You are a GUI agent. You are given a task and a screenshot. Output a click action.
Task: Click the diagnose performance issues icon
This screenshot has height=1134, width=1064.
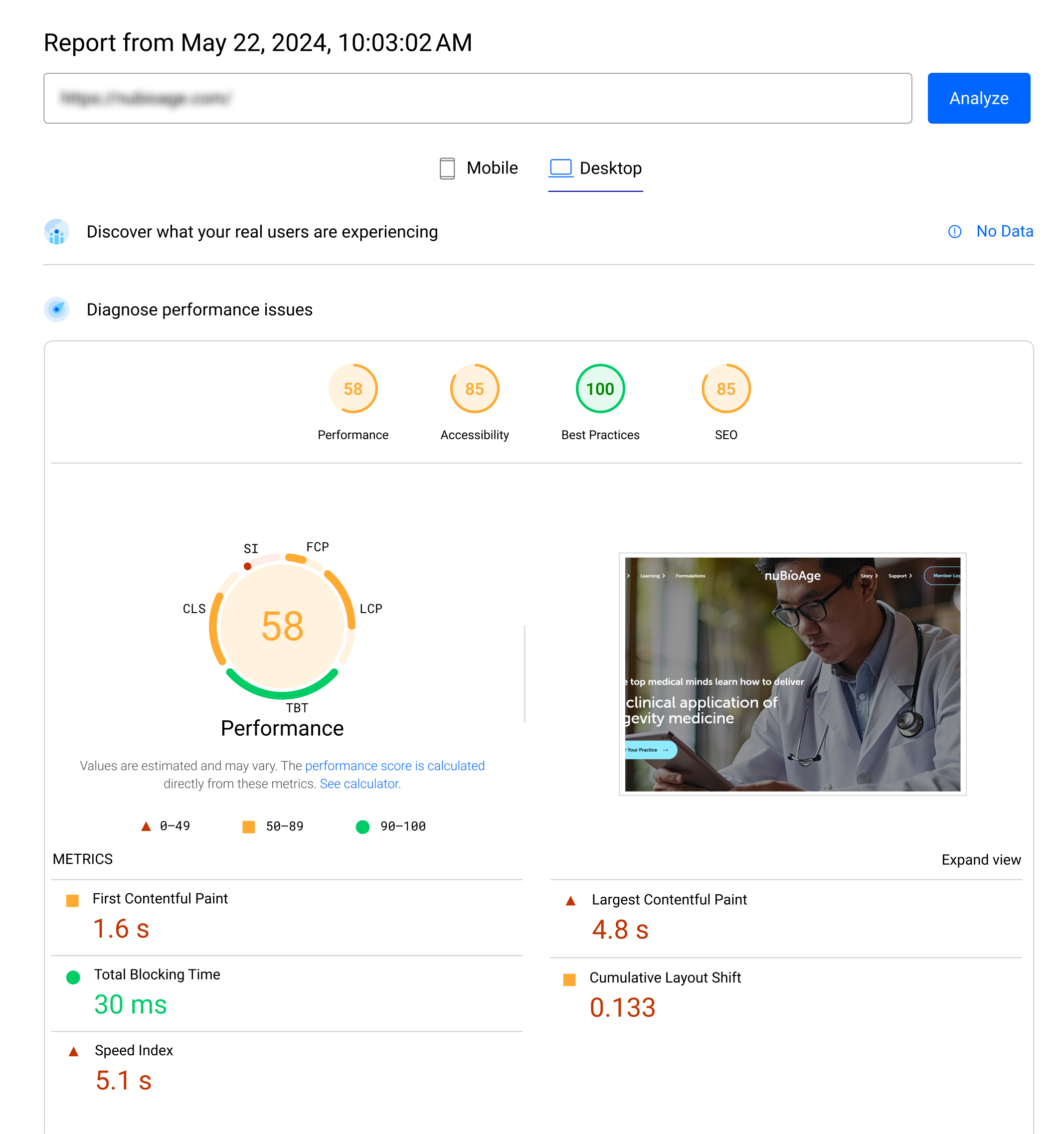tap(56, 309)
